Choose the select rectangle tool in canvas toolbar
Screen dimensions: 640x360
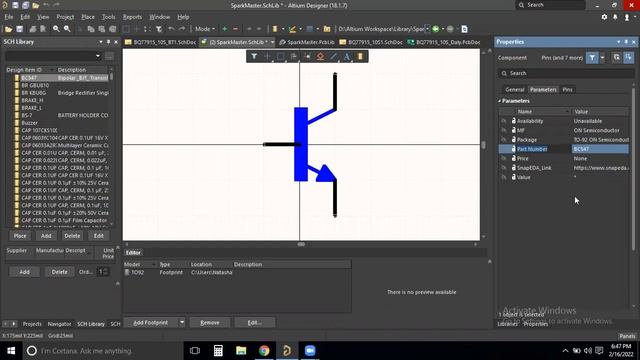pos(281,56)
